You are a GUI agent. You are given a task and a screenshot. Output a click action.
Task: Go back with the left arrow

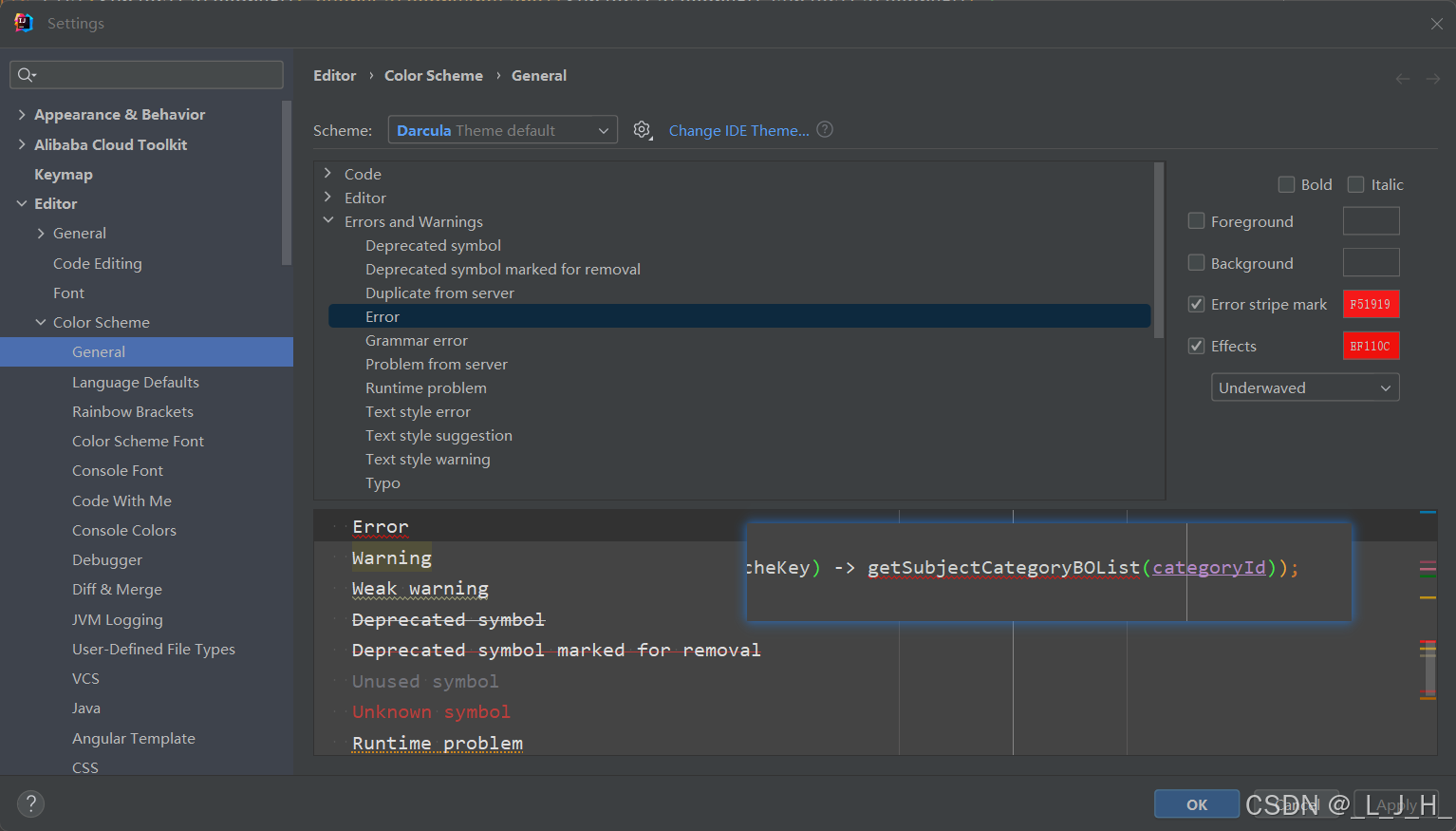[1402, 79]
